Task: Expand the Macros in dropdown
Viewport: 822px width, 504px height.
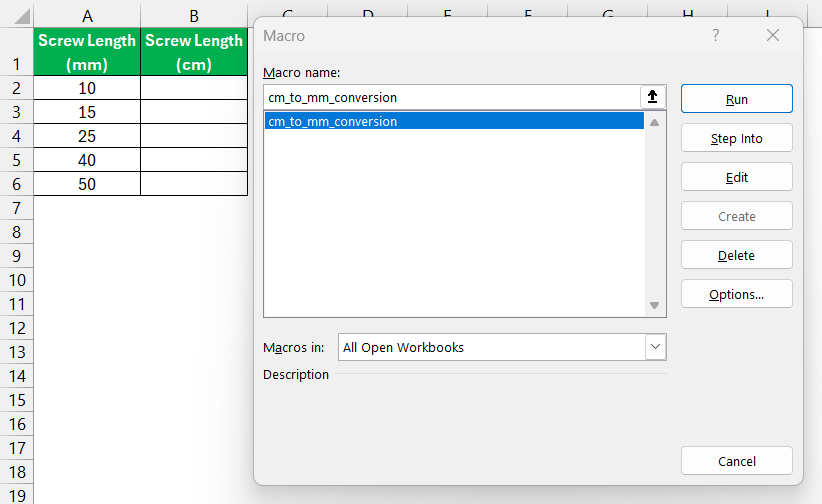Action: (655, 347)
